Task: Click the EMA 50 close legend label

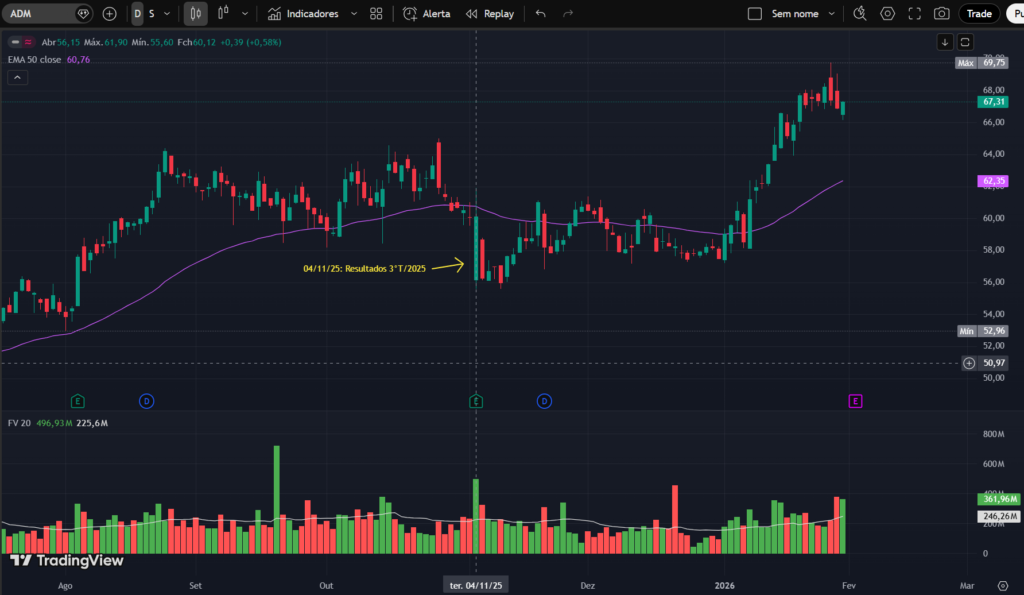Action: (32, 60)
